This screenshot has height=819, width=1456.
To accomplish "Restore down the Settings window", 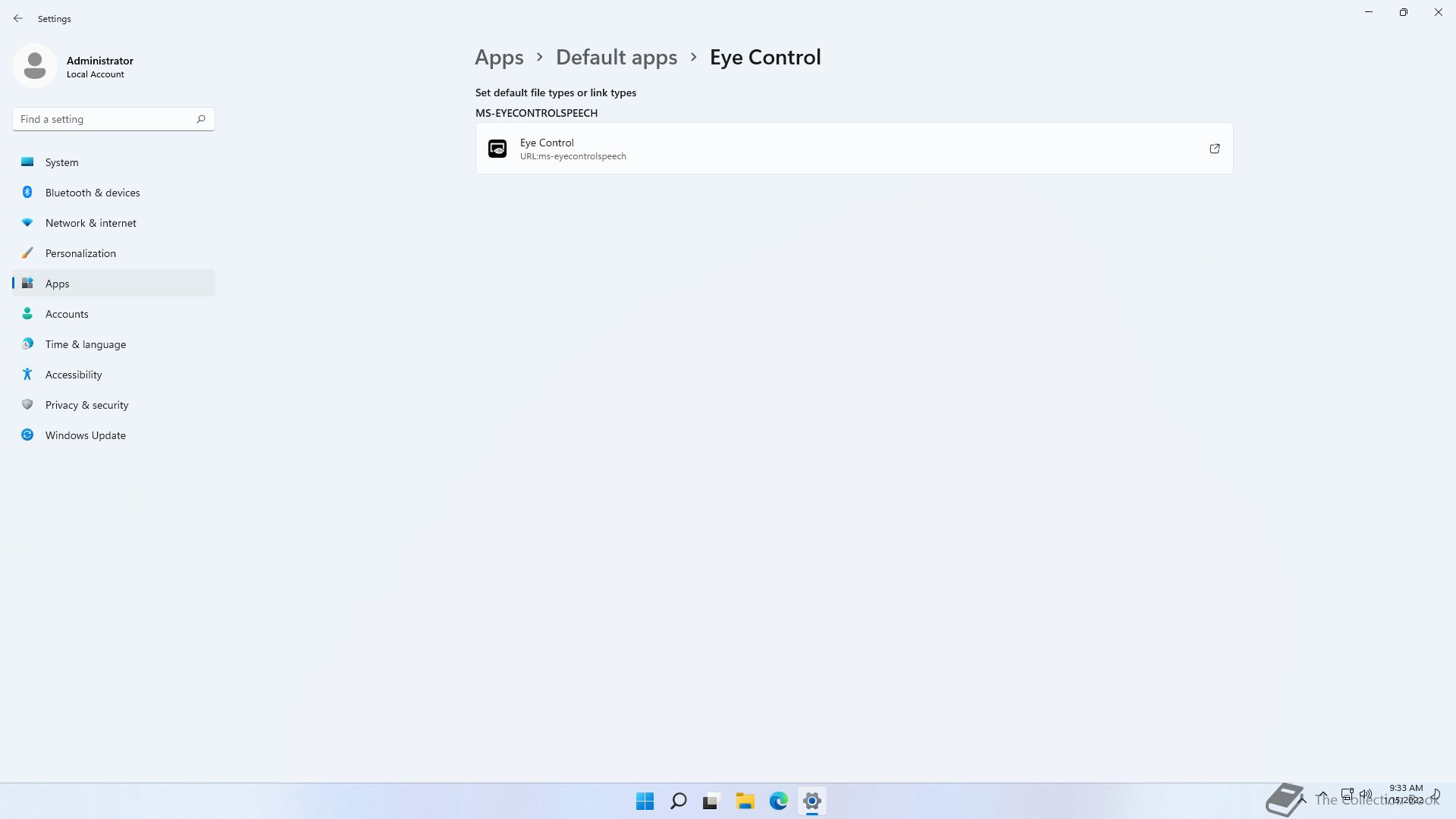I will pyautogui.click(x=1404, y=12).
